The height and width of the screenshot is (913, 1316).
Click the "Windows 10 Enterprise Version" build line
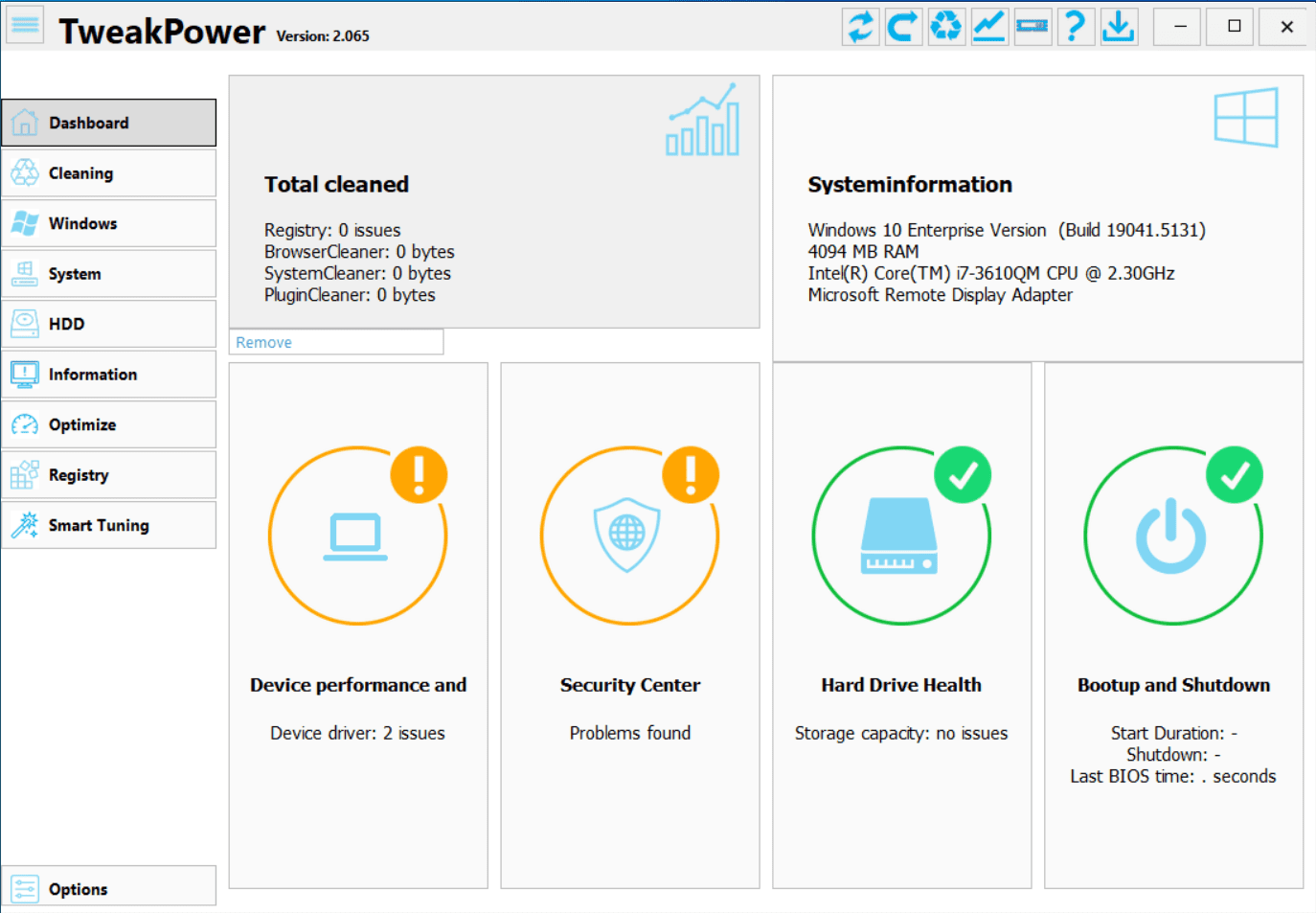click(1007, 230)
